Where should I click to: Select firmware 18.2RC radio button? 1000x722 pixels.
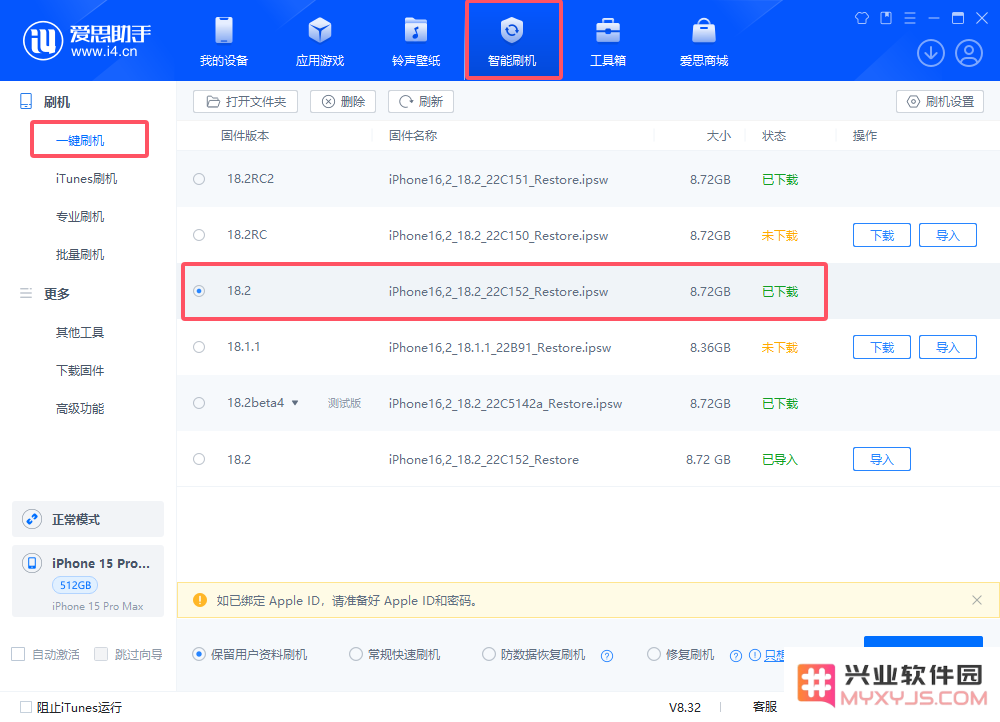click(x=199, y=235)
